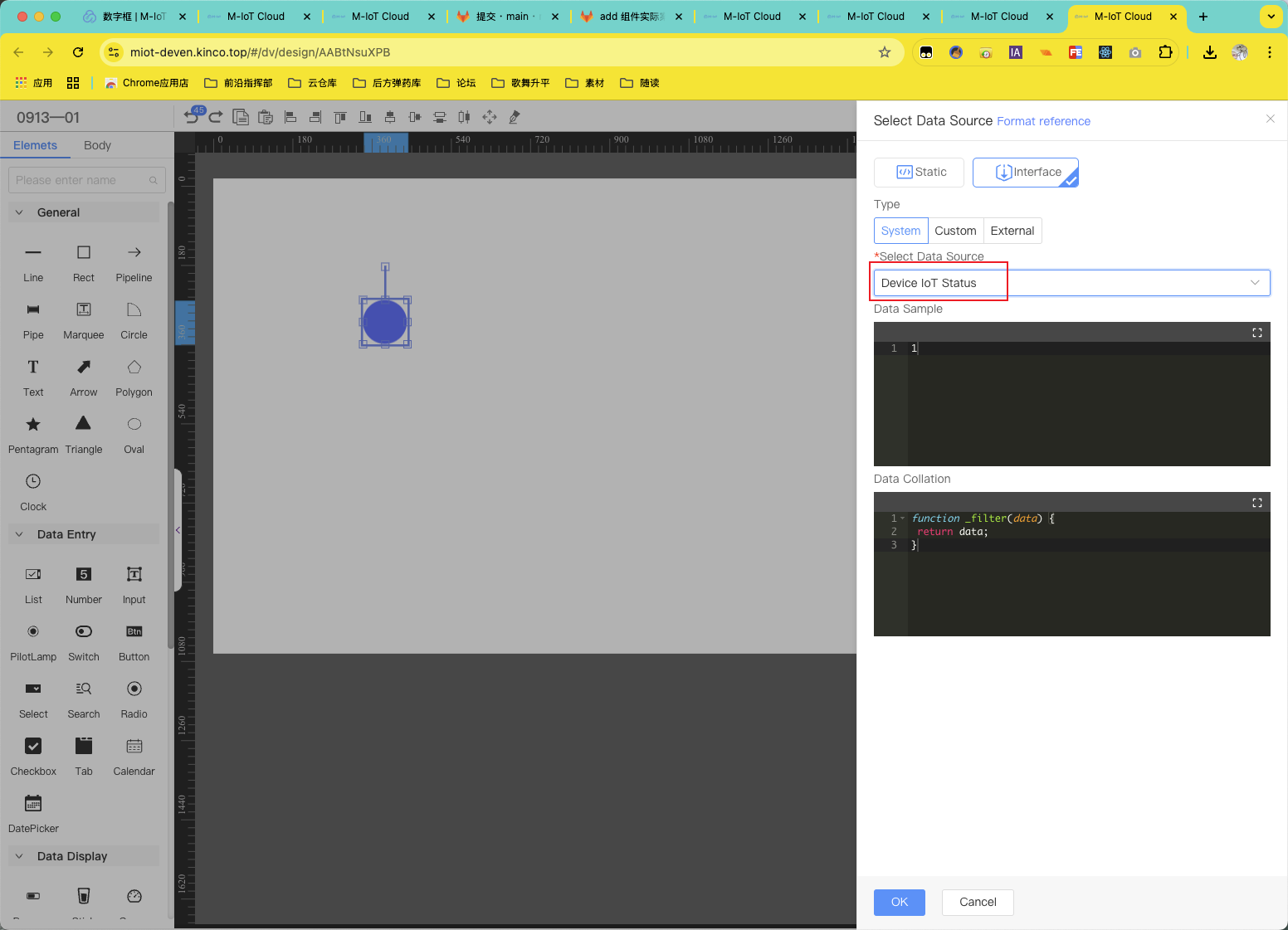Open the Device IoT Status dropdown
This screenshot has width=1288, height=930.
pyautogui.click(x=1071, y=283)
